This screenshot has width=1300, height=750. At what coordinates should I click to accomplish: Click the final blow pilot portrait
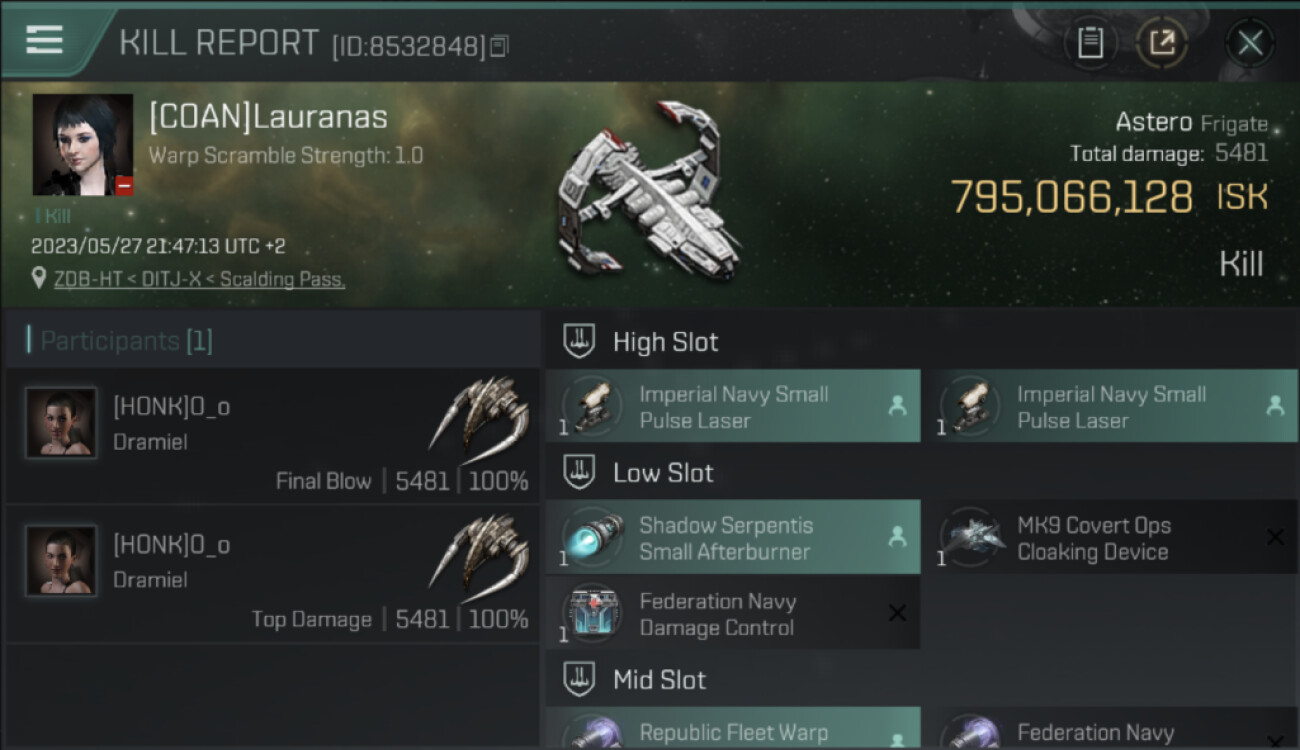coord(61,423)
